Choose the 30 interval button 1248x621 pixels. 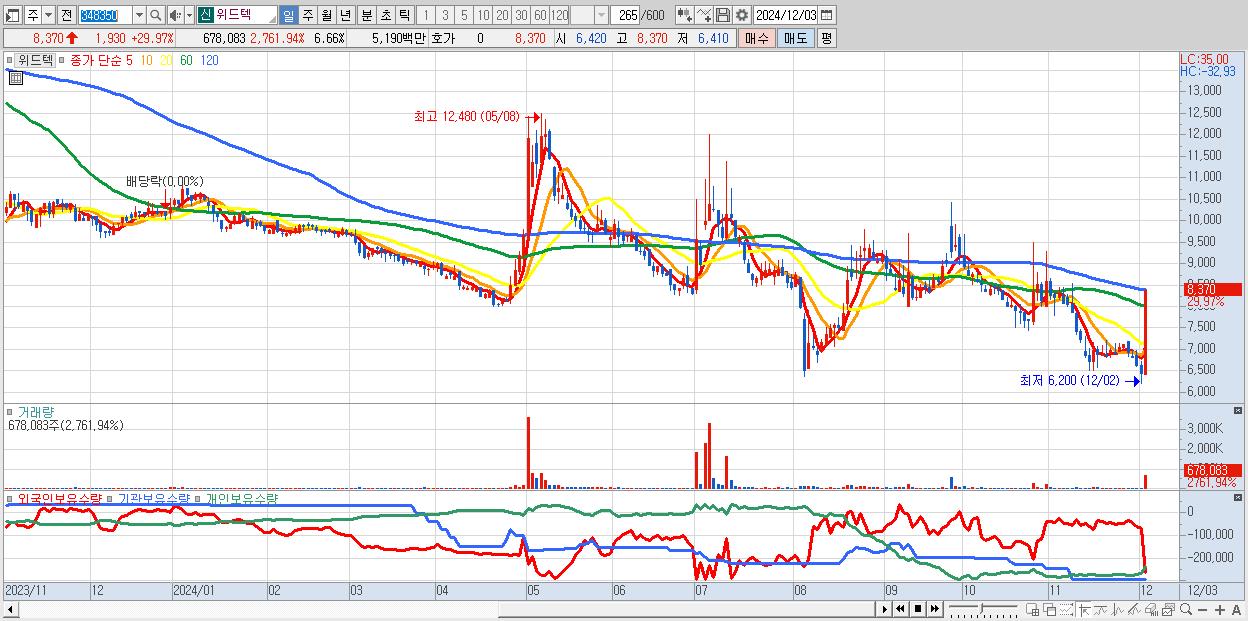521,15
